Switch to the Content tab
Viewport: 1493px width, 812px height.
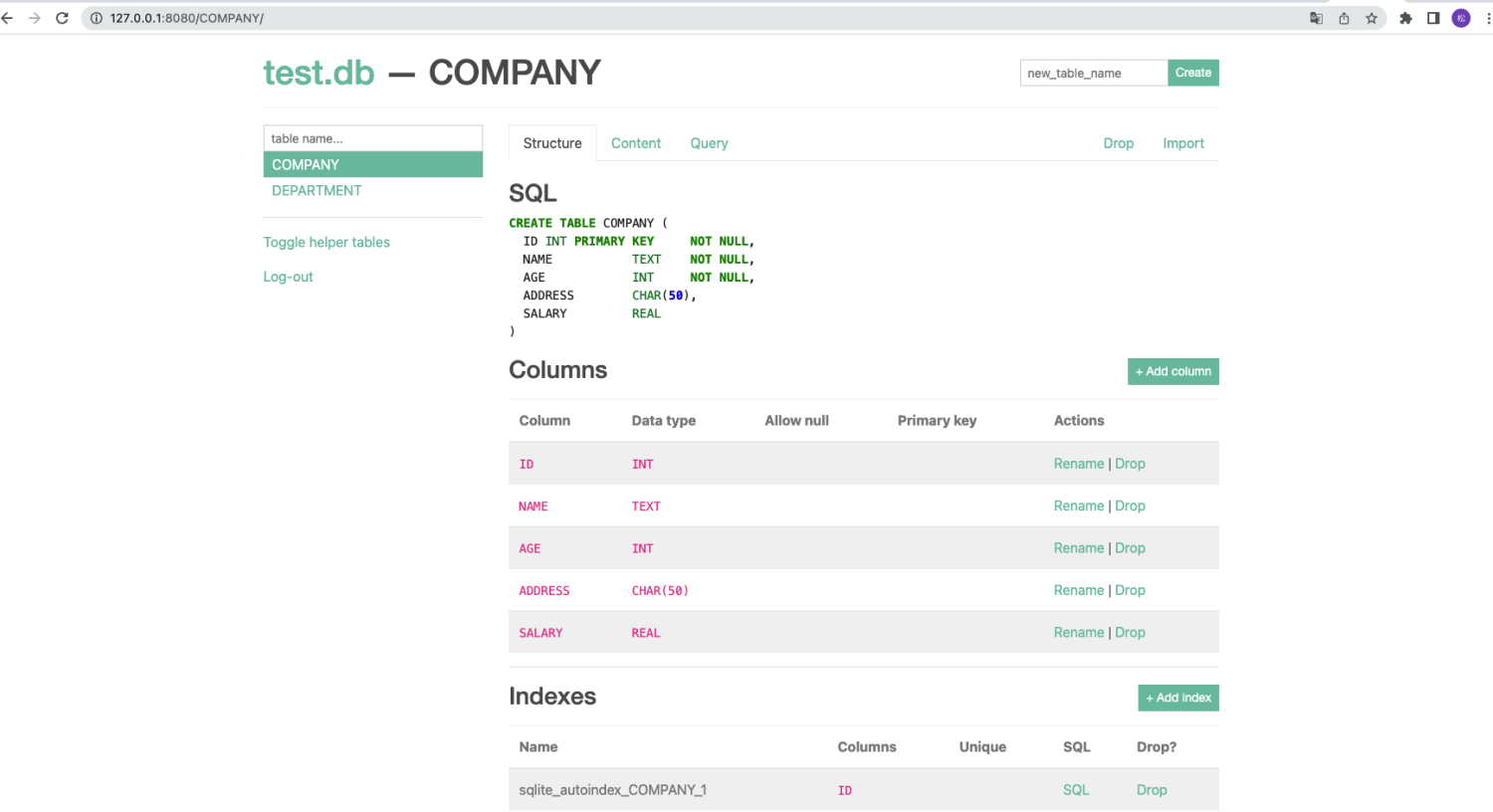coord(636,143)
